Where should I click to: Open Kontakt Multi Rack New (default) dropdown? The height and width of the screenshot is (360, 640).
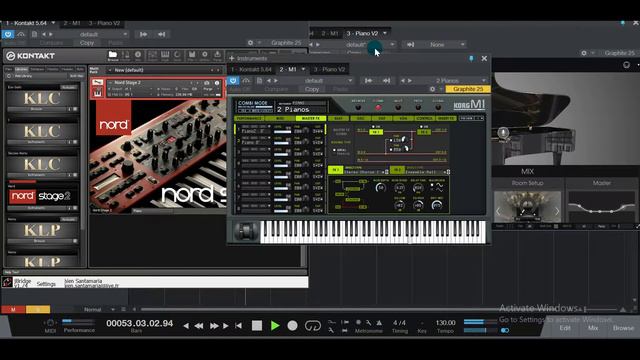164,70
